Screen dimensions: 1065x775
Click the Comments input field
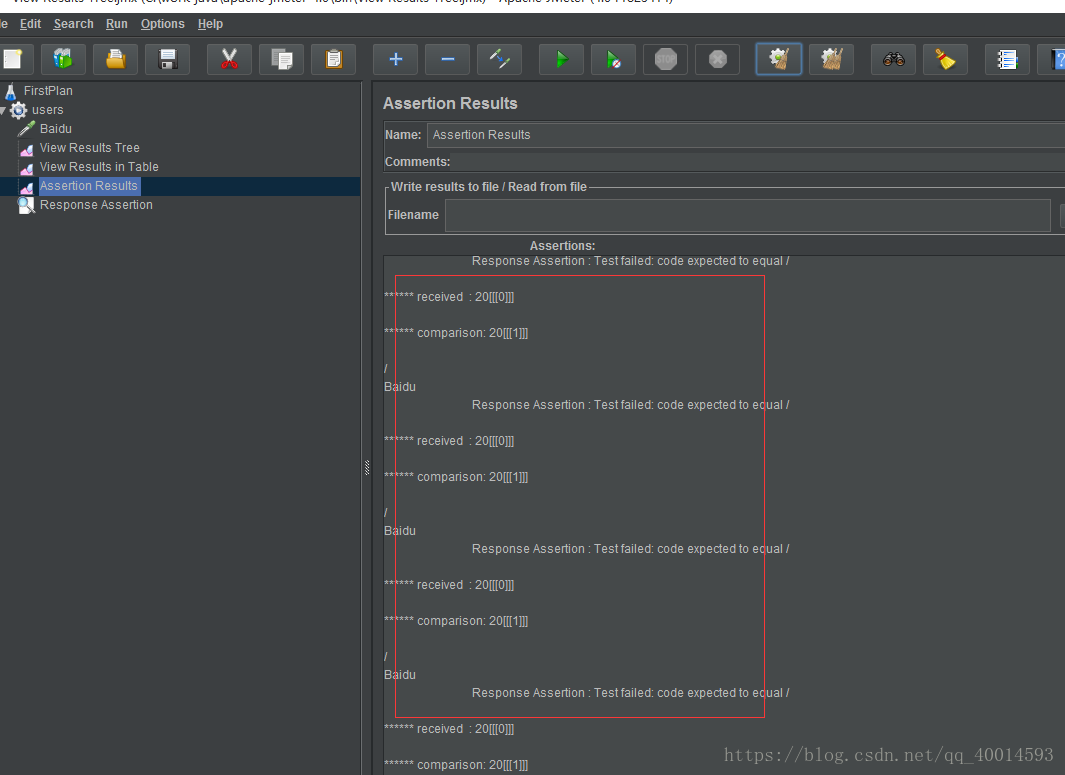click(x=759, y=162)
